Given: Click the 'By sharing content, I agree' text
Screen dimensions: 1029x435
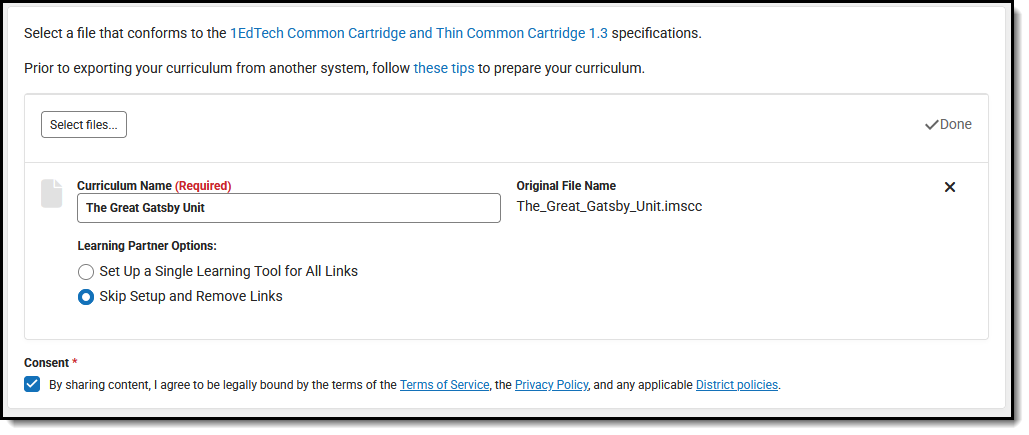Looking at the screenshot, I should (222, 385).
